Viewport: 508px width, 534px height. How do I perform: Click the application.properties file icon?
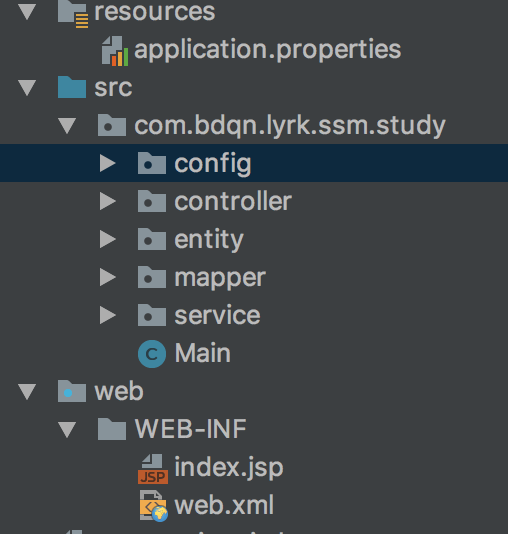point(115,51)
